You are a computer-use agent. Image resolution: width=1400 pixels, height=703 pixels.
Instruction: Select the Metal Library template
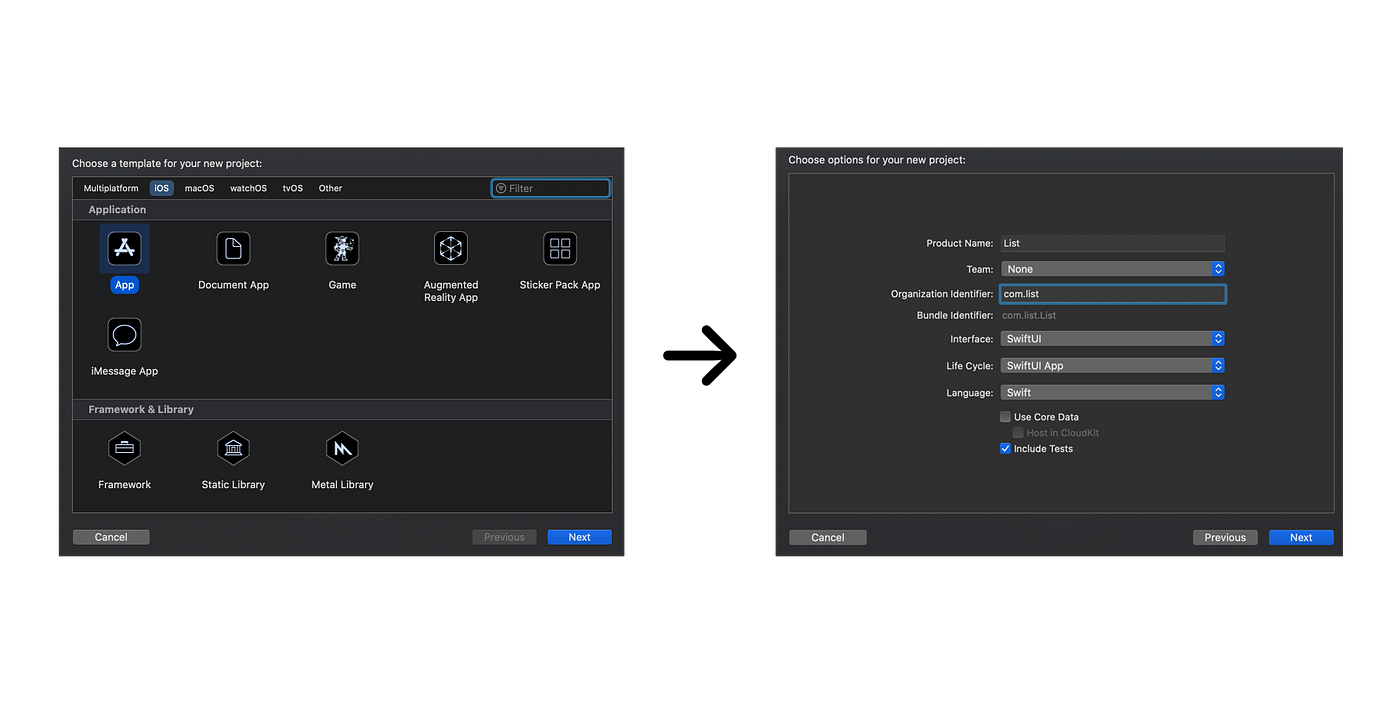click(341, 449)
